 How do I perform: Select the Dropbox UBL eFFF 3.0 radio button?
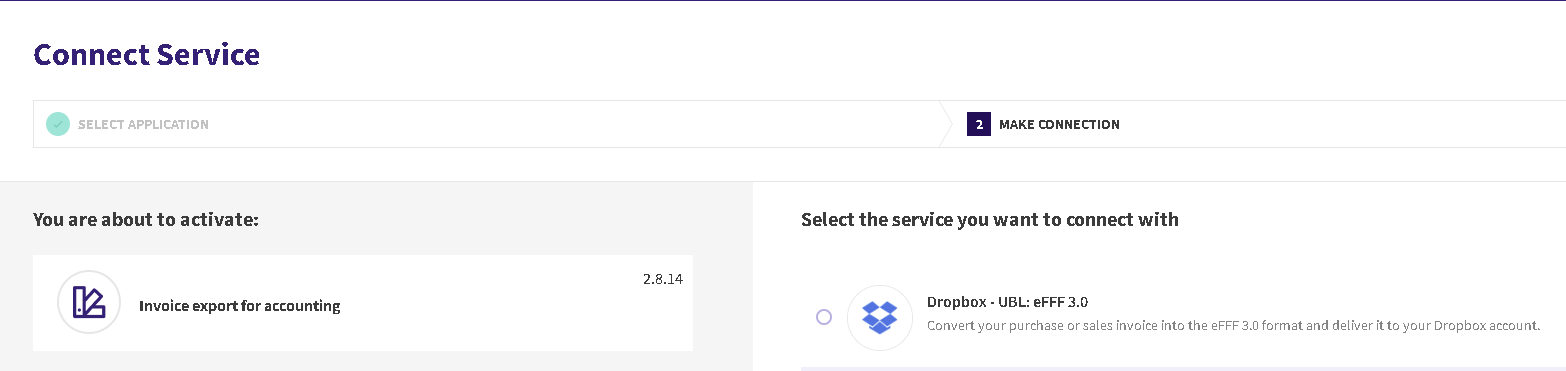(824, 317)
